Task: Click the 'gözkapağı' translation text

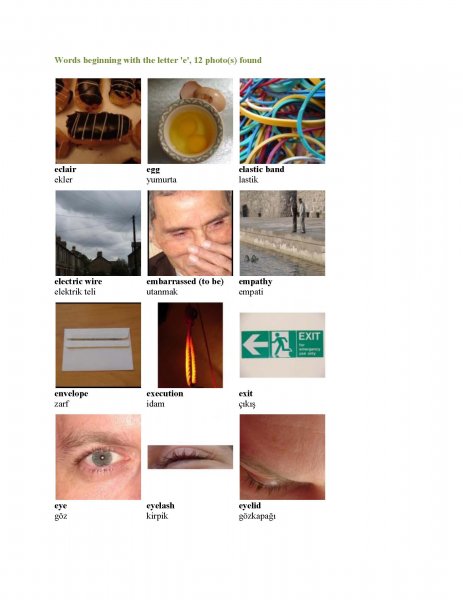Action: click(257, 516)
